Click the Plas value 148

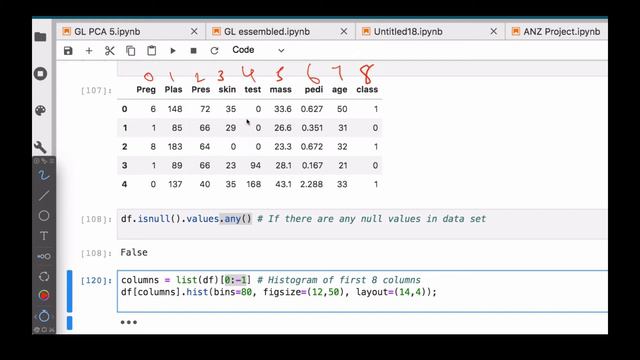[175, 109]
